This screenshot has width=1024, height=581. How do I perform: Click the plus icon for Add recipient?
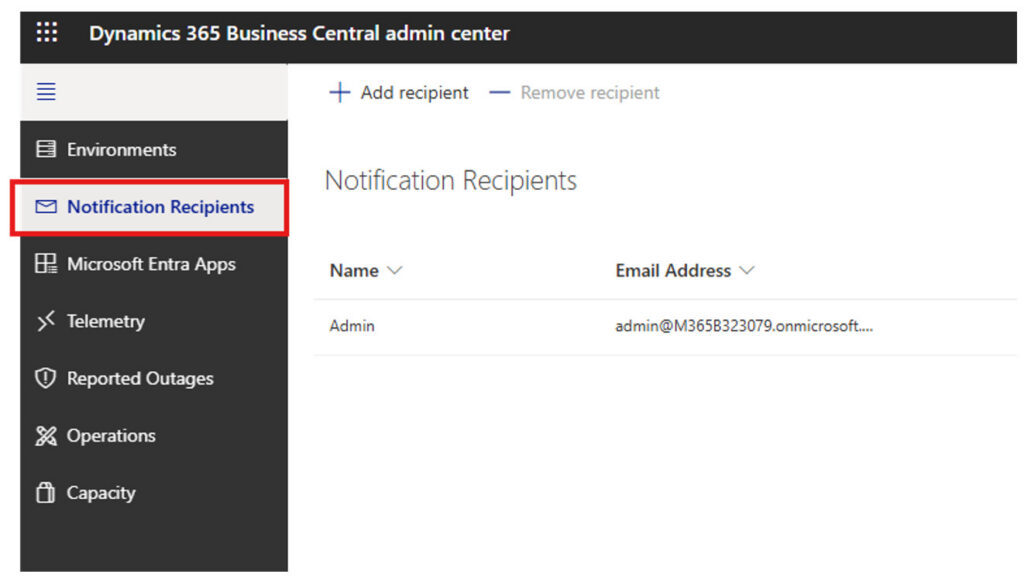[340, 92]
